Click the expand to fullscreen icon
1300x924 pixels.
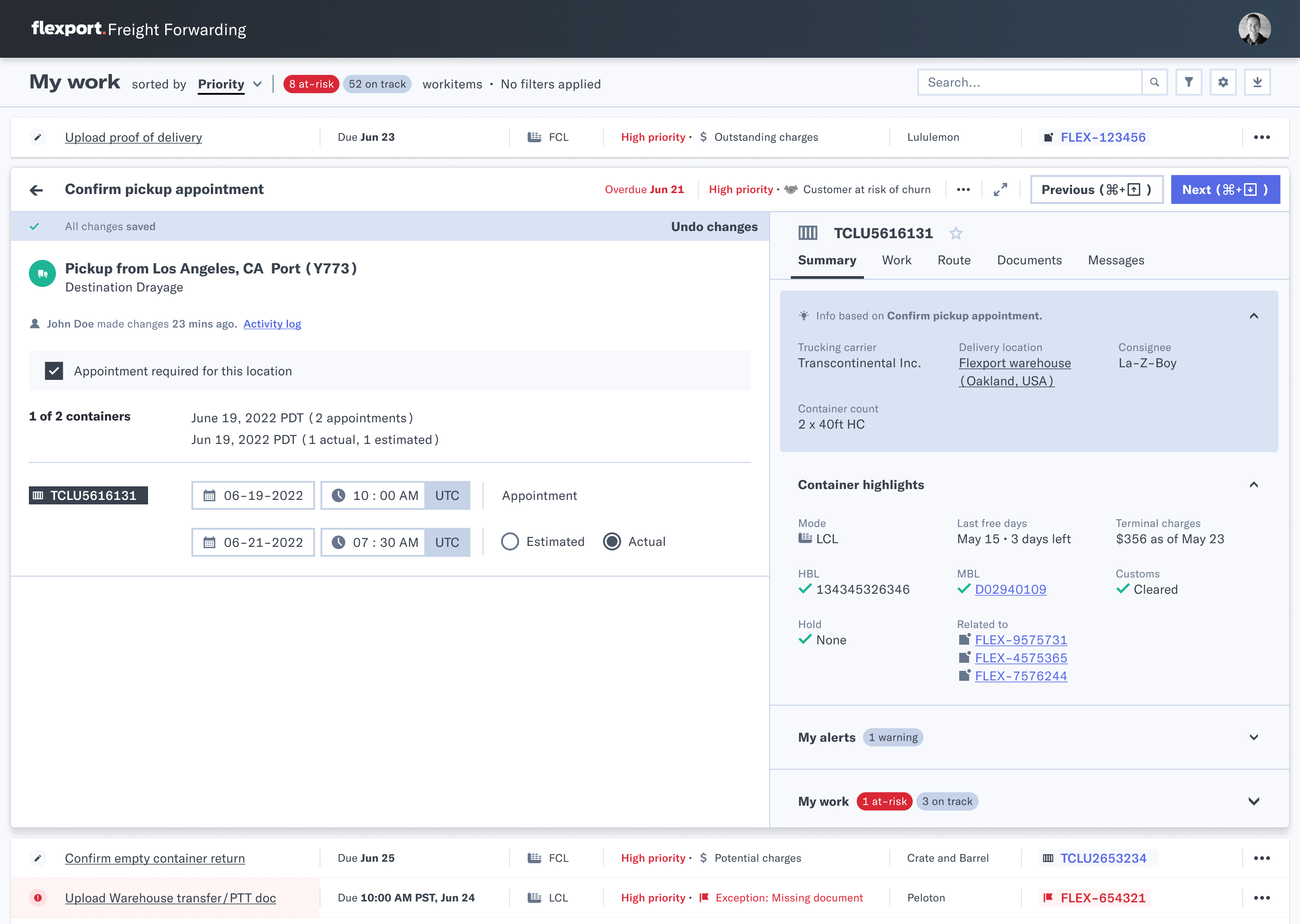pyautogui.click(x=1001, y=189)
